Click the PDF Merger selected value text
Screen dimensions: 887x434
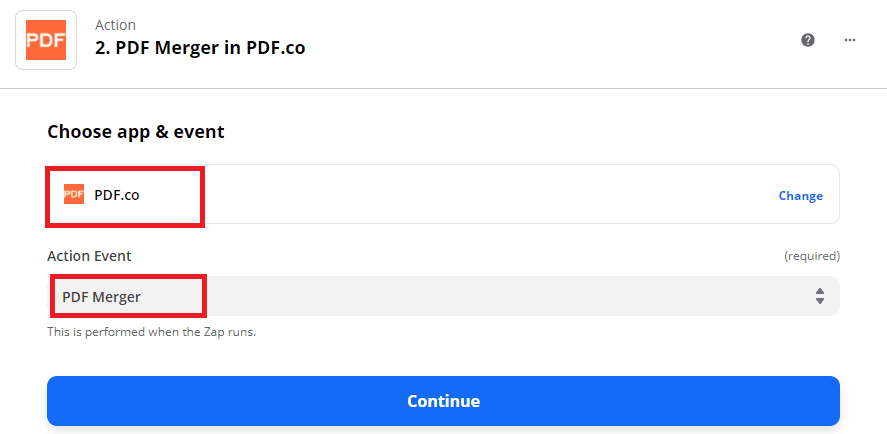click(x=102, y=296)
